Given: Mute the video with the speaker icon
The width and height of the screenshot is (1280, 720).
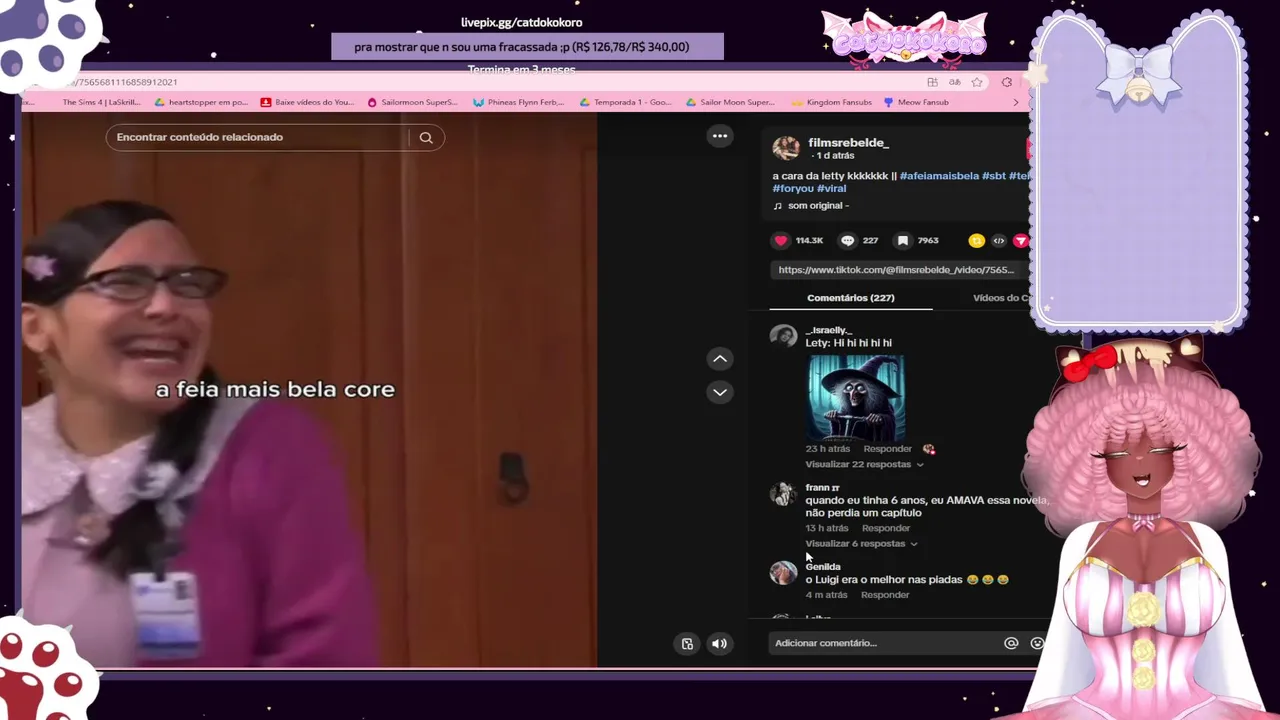Looking at the screenshot, I should 719,644.
